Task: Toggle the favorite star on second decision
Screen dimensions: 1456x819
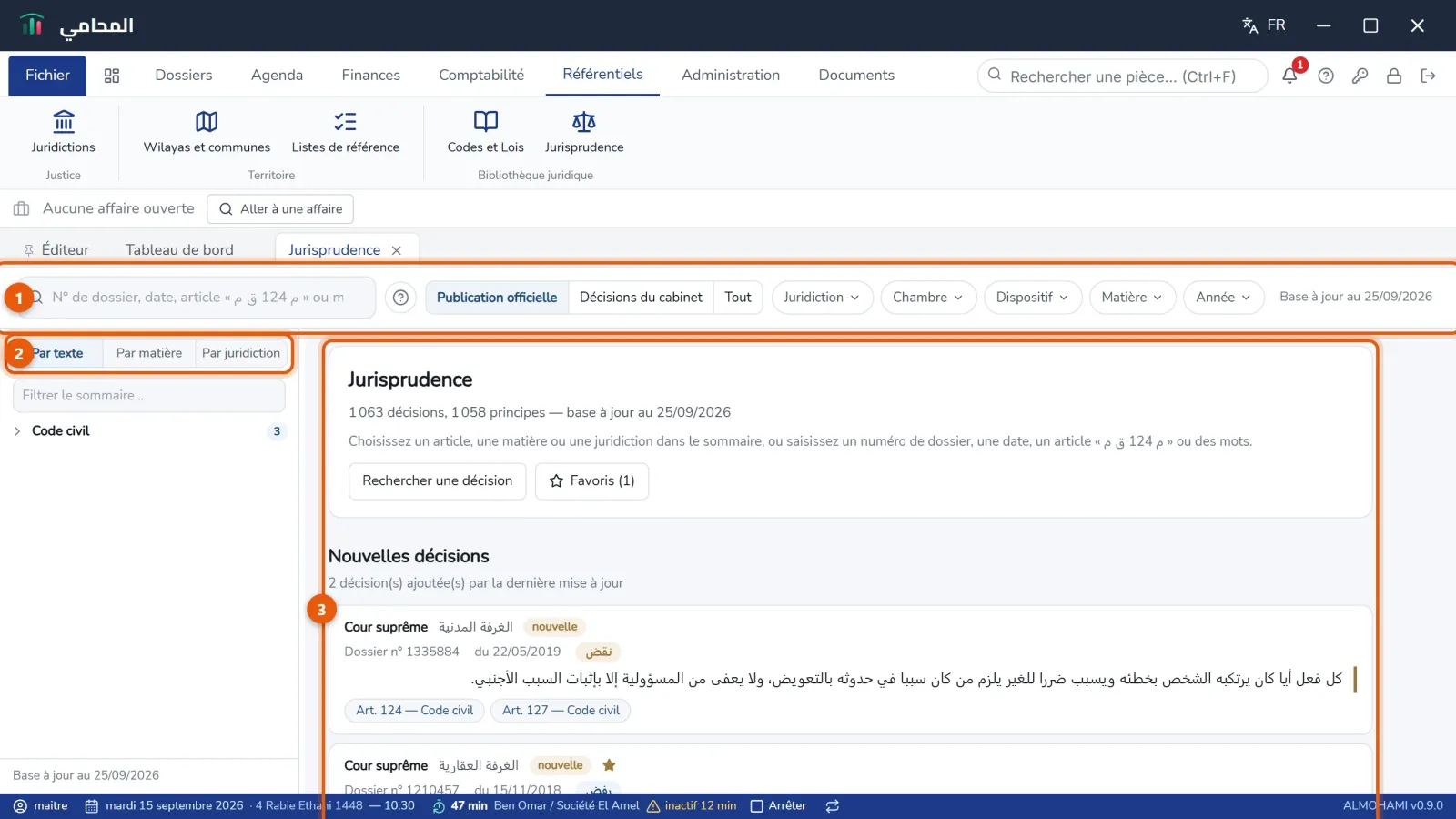Action: pyautogui.click(x=610, y=765)
